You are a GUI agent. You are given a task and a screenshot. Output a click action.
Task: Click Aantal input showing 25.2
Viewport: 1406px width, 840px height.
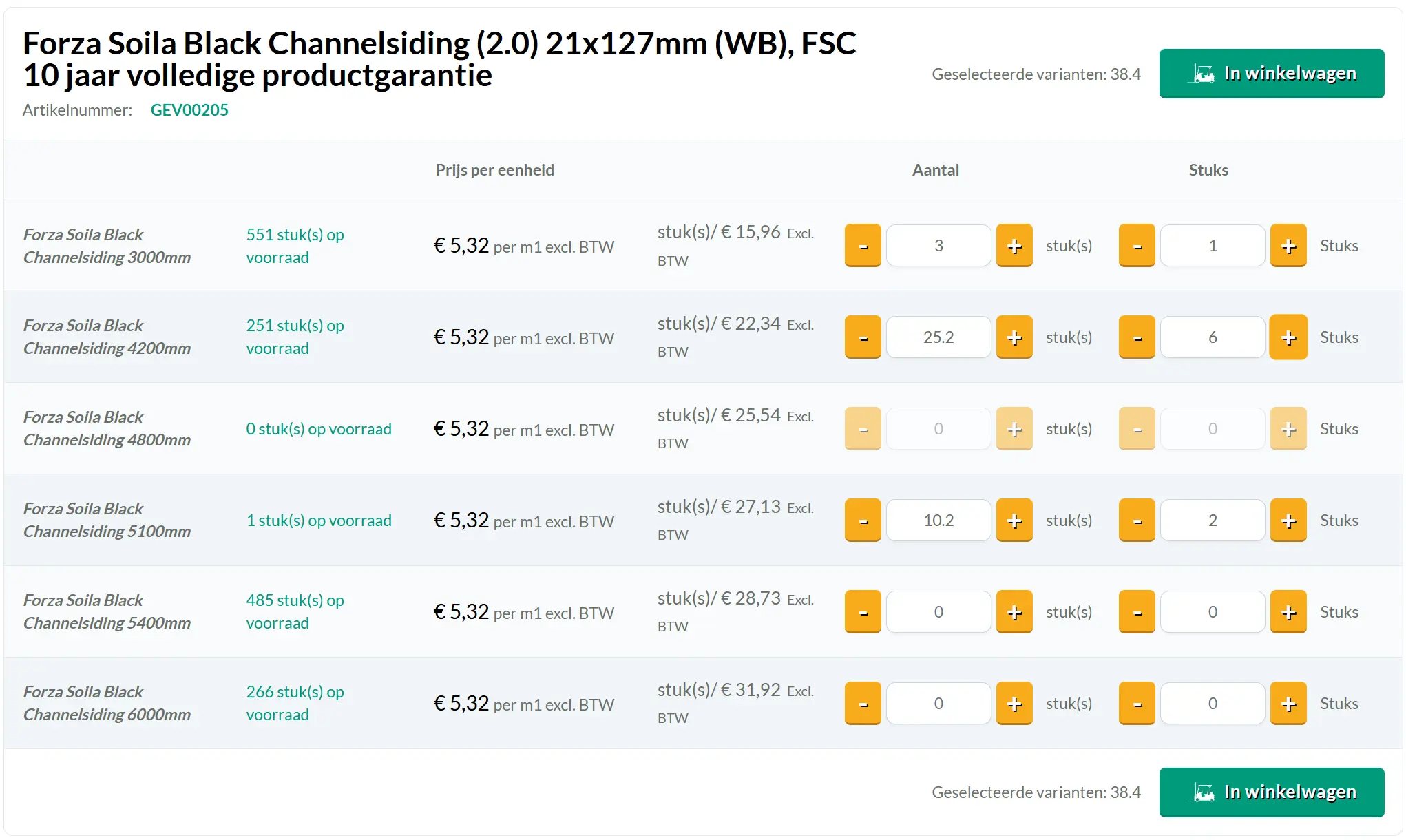pyautogui.click(x=938, y=337)
